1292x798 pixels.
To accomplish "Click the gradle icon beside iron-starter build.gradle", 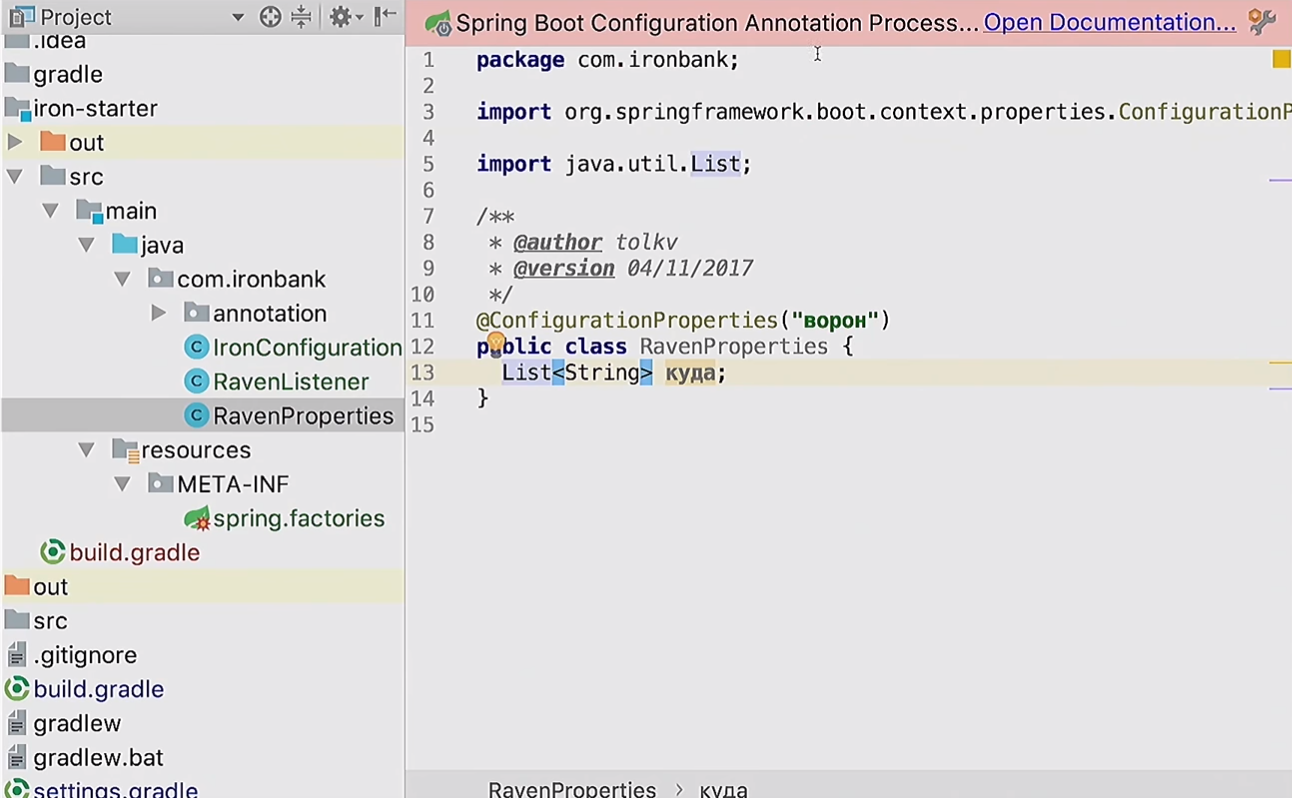I will (x=53, y=553).
